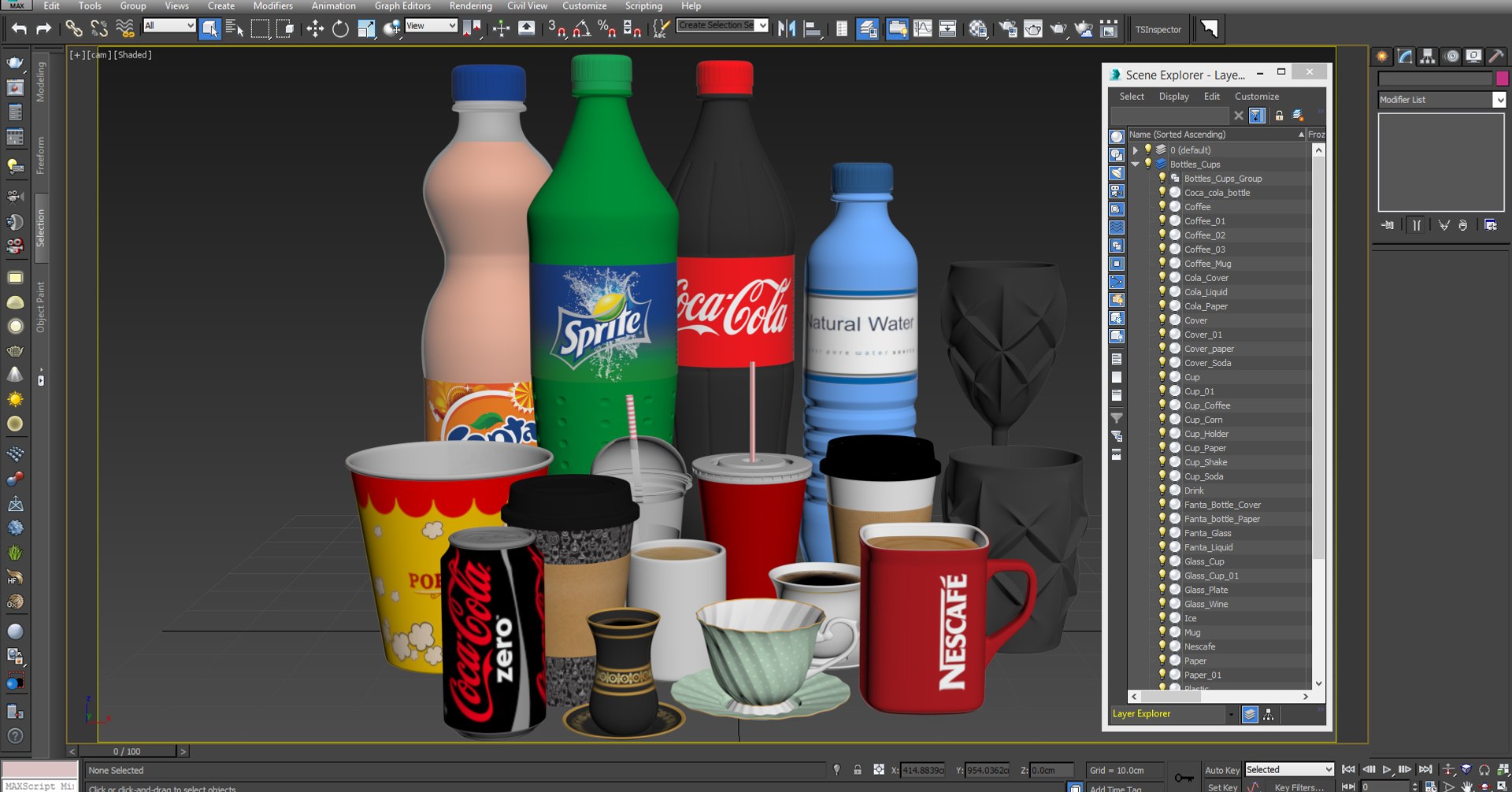The height and width of the screenshot is (792, 1512).
Task: Open the Scripting menu
Action: click(x=643, y=6)
